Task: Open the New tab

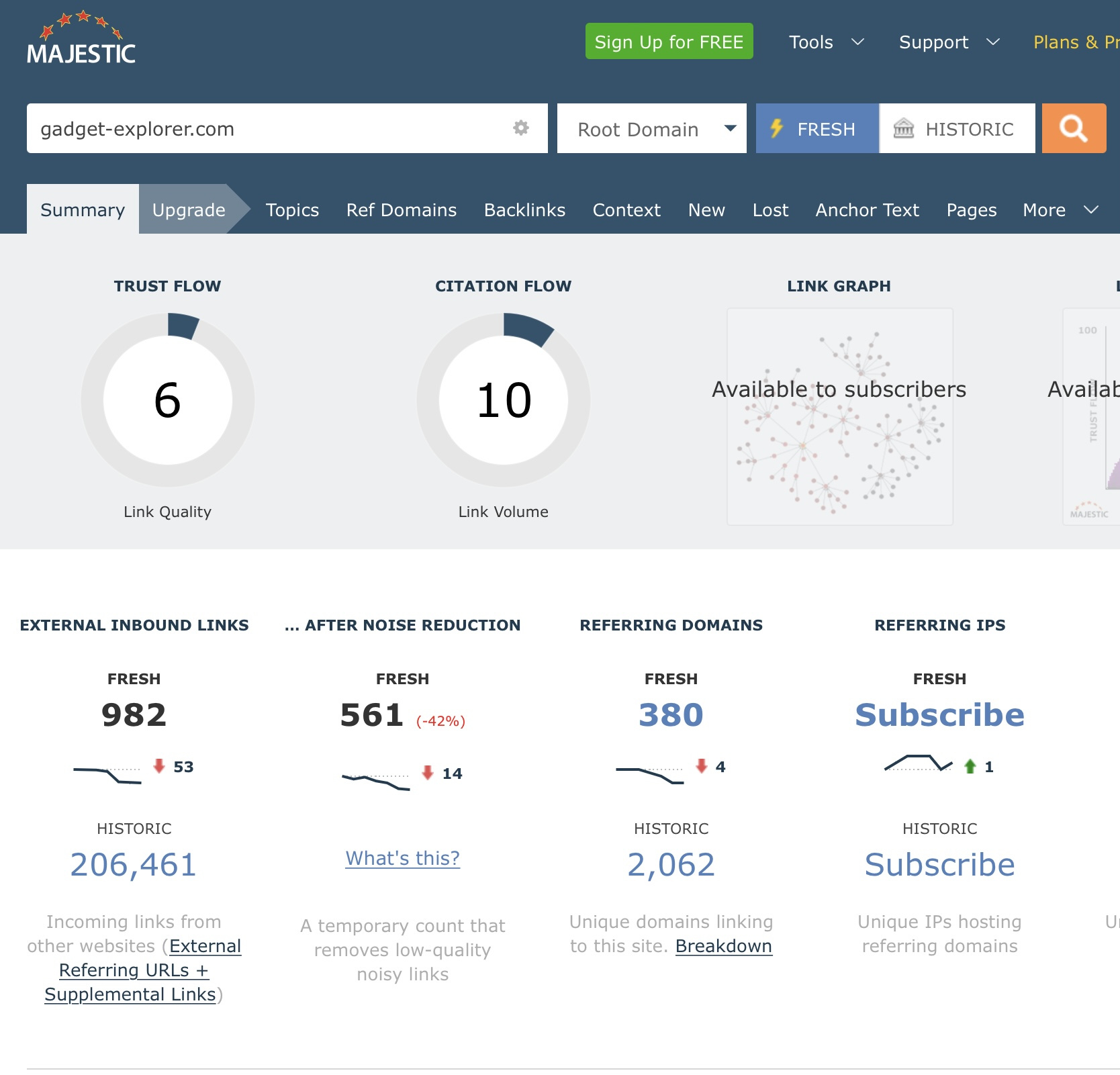Action: click(706, 210)
